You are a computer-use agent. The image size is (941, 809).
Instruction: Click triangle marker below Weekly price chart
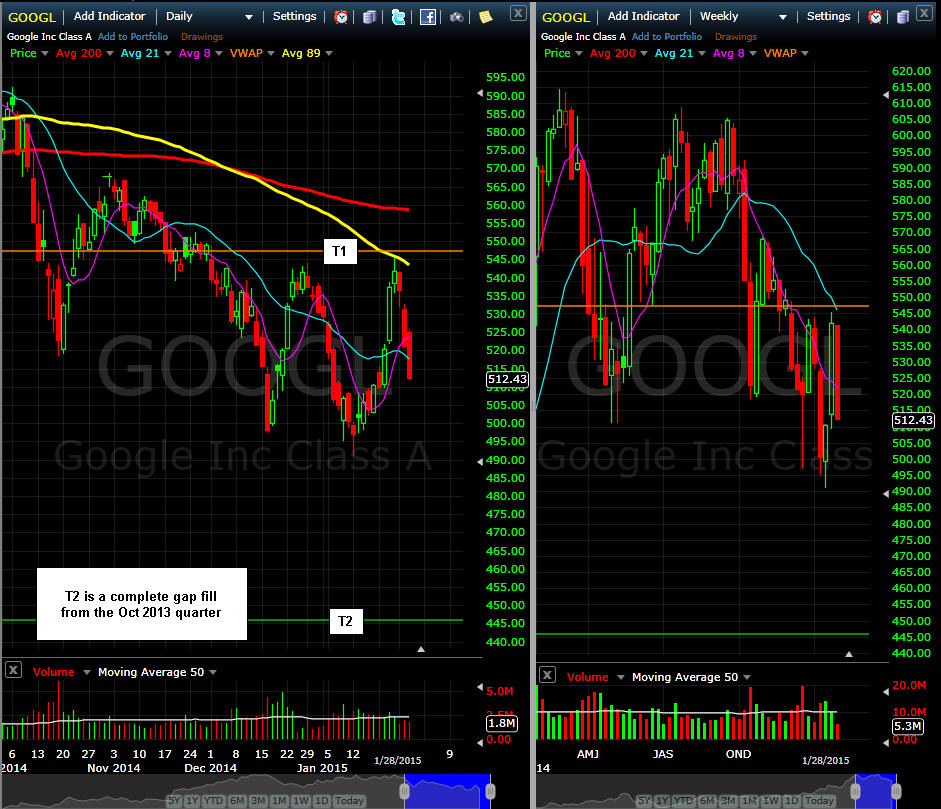[x=849, y=654]
